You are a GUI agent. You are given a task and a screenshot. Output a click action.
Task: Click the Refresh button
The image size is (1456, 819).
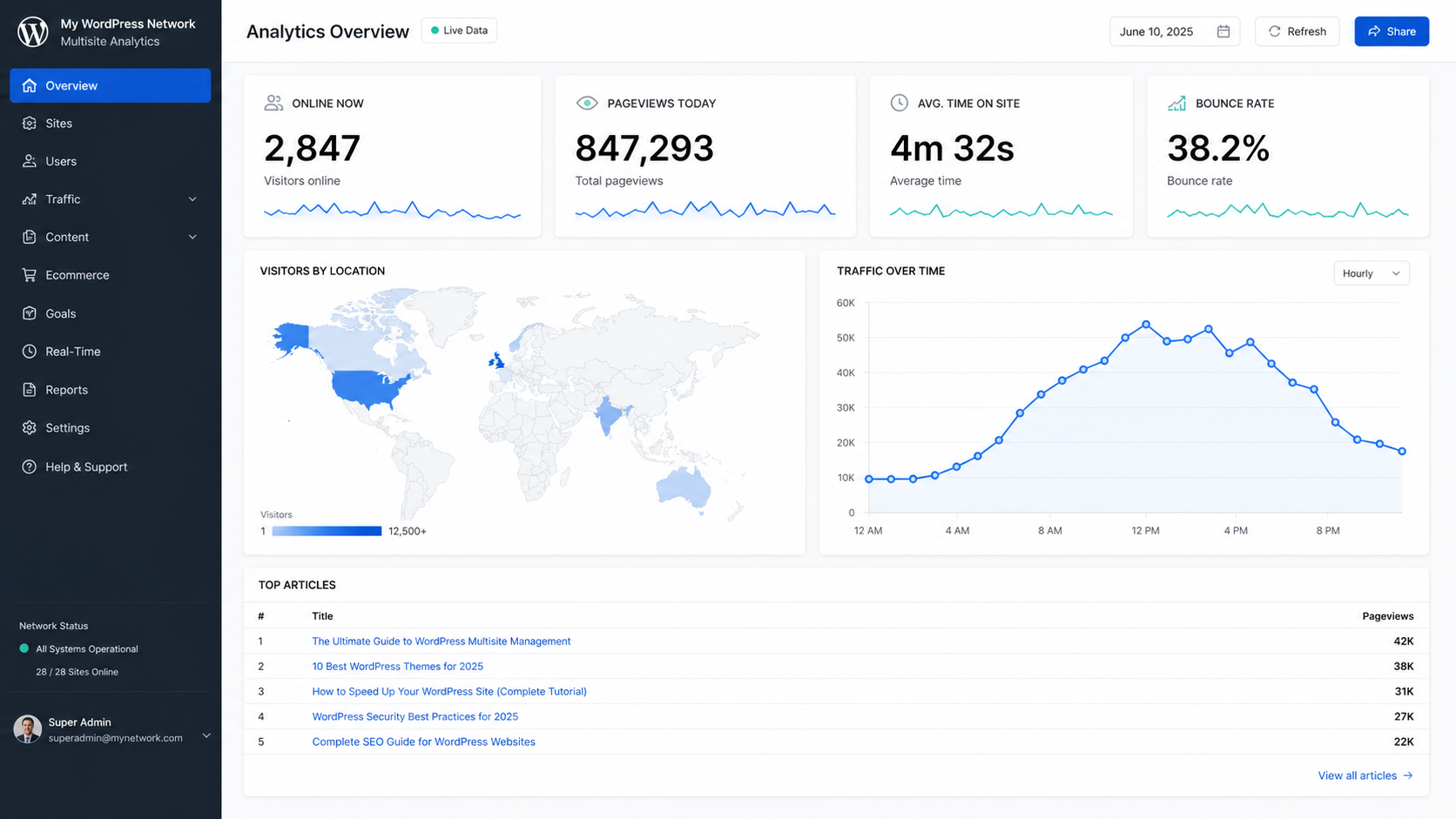[x=1297, y=31]
